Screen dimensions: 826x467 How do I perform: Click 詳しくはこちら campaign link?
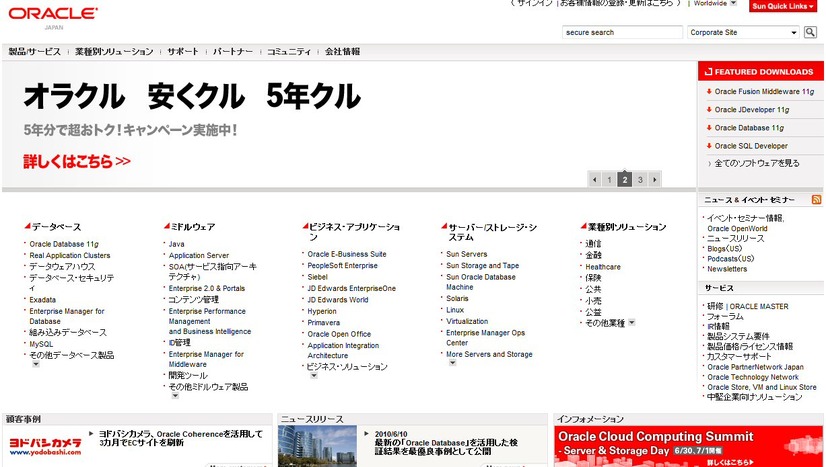pos(77,161)
